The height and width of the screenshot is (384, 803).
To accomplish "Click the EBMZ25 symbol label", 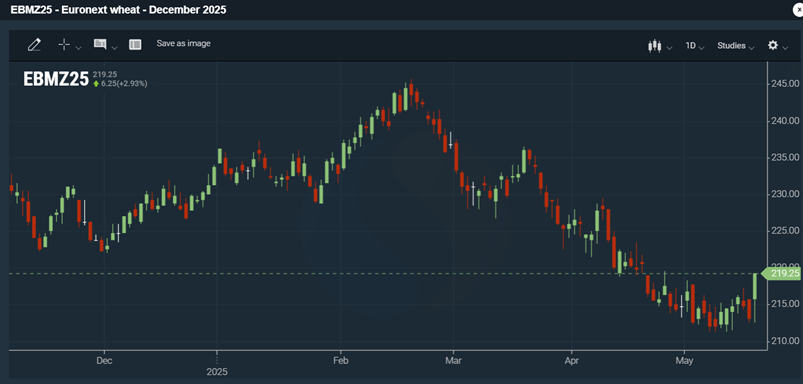I will [x=56, y=79].
